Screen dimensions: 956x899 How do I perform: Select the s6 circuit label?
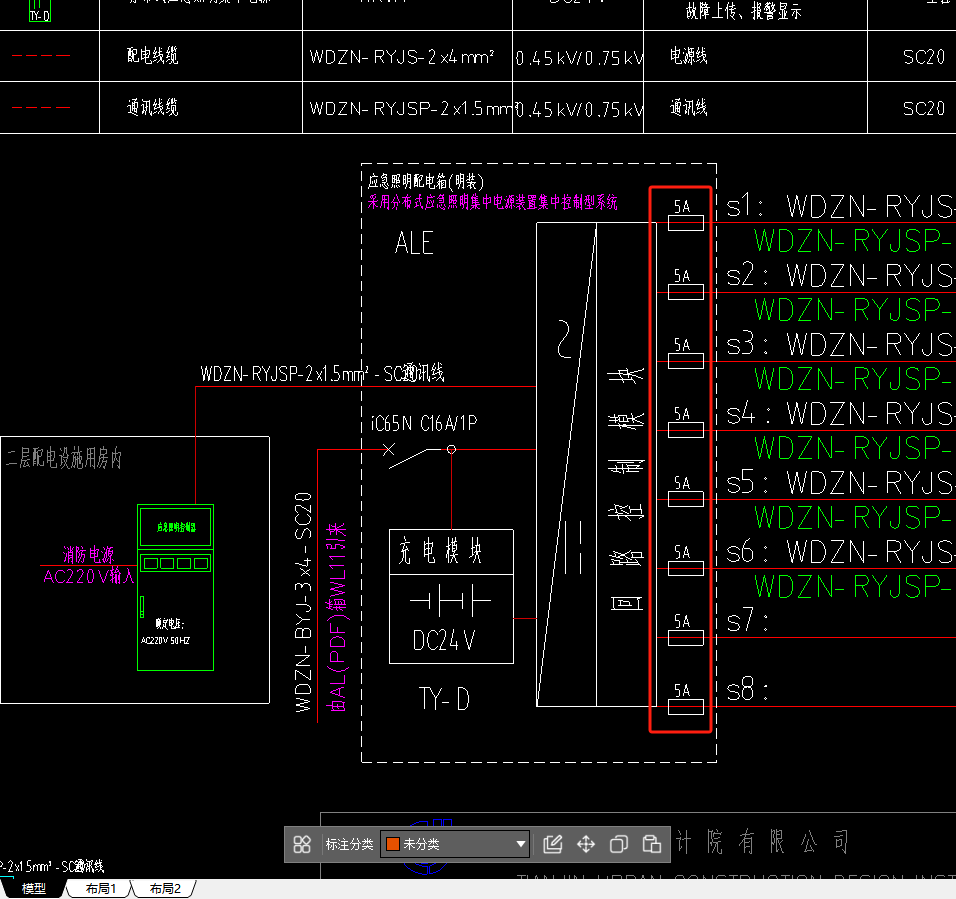(746, 552)
